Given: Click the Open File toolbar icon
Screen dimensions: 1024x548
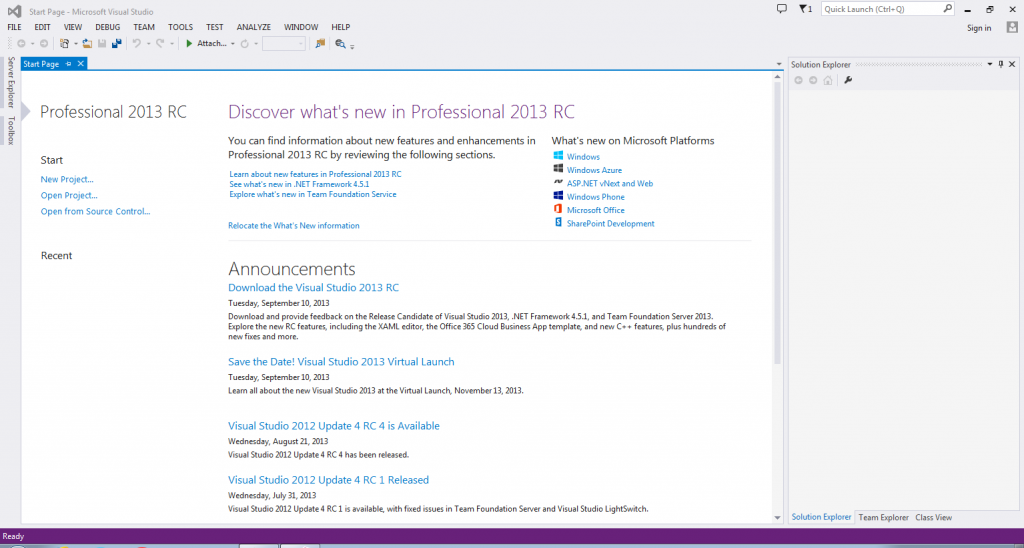Looking at the screenshot, I should tap(87, 44).
